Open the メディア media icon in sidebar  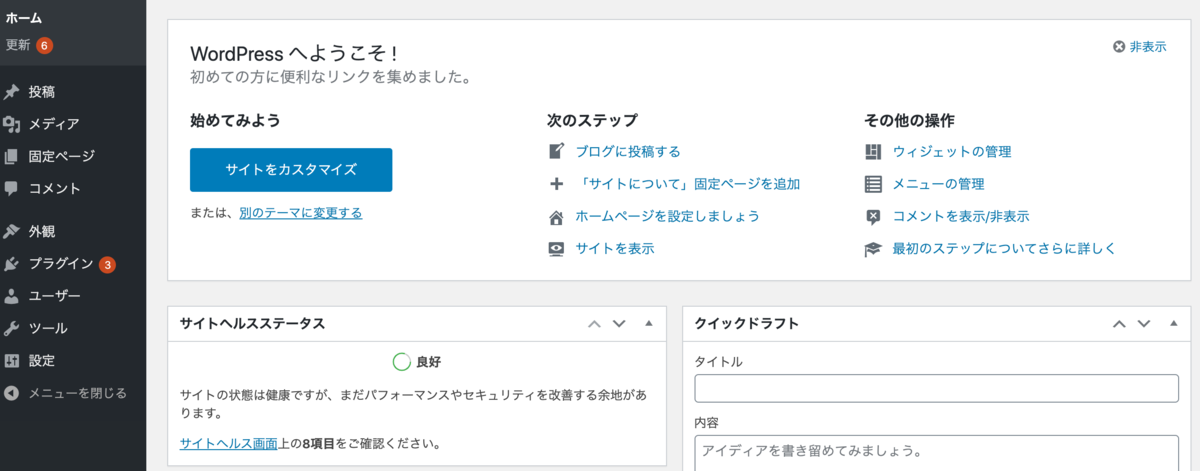(x=12, y=124)
